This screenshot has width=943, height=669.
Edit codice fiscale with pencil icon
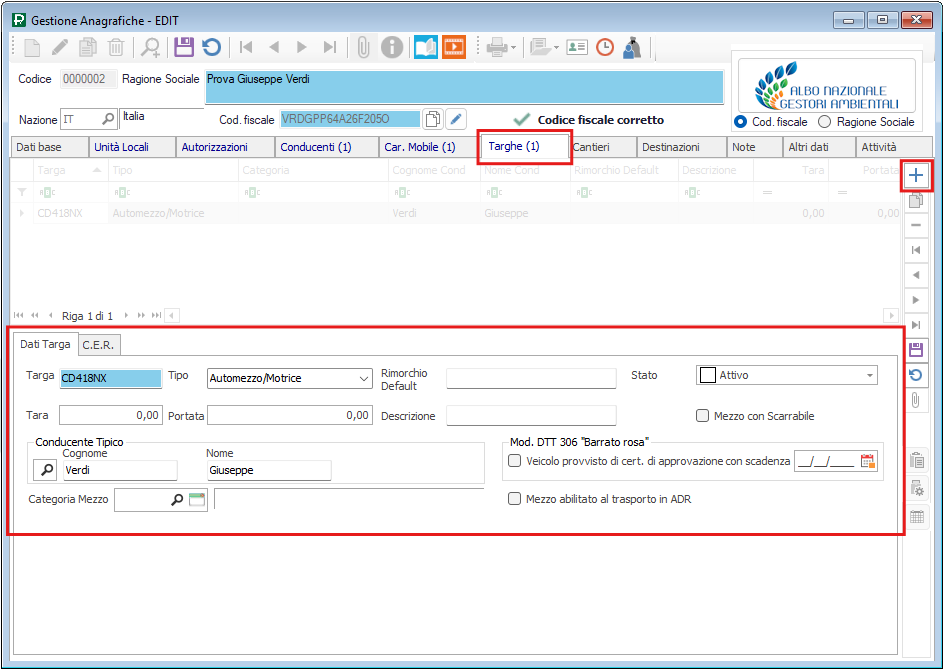456,119
